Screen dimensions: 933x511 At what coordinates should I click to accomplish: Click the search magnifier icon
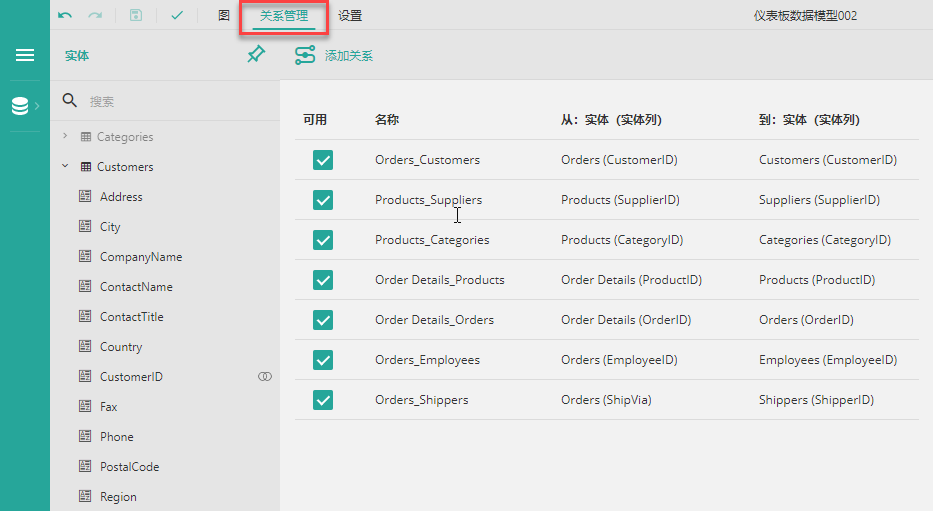[70, 100]
